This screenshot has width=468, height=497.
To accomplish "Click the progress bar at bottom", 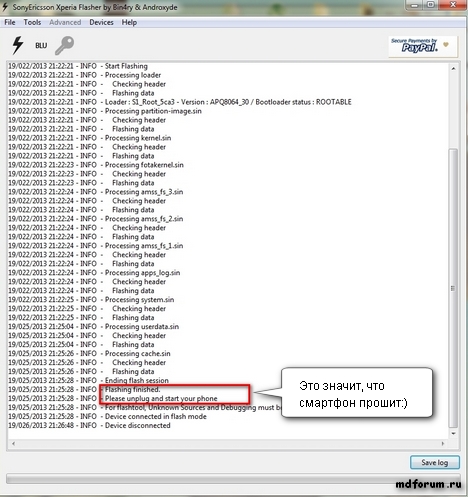I will point(233,479).
